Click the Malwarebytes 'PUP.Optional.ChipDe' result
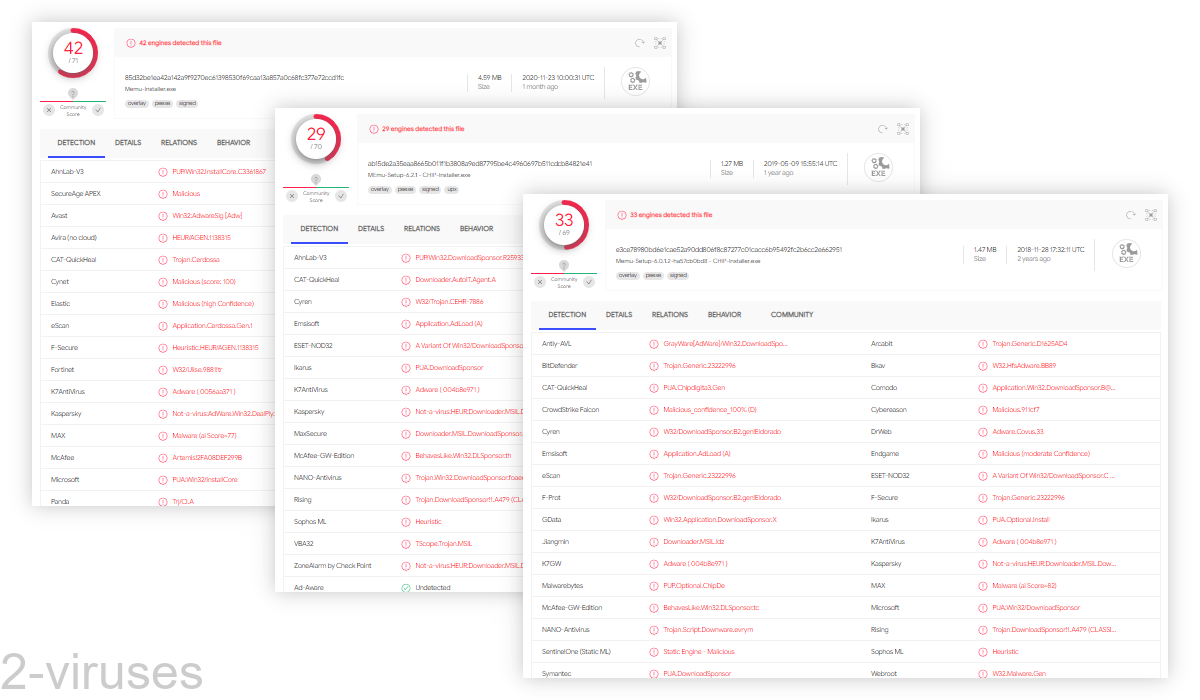 [x=694, y=586]
